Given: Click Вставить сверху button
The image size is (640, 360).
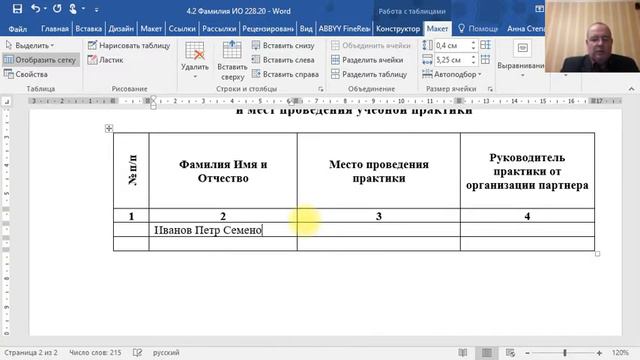Looking at the screenshot, I should pos(232,60).
